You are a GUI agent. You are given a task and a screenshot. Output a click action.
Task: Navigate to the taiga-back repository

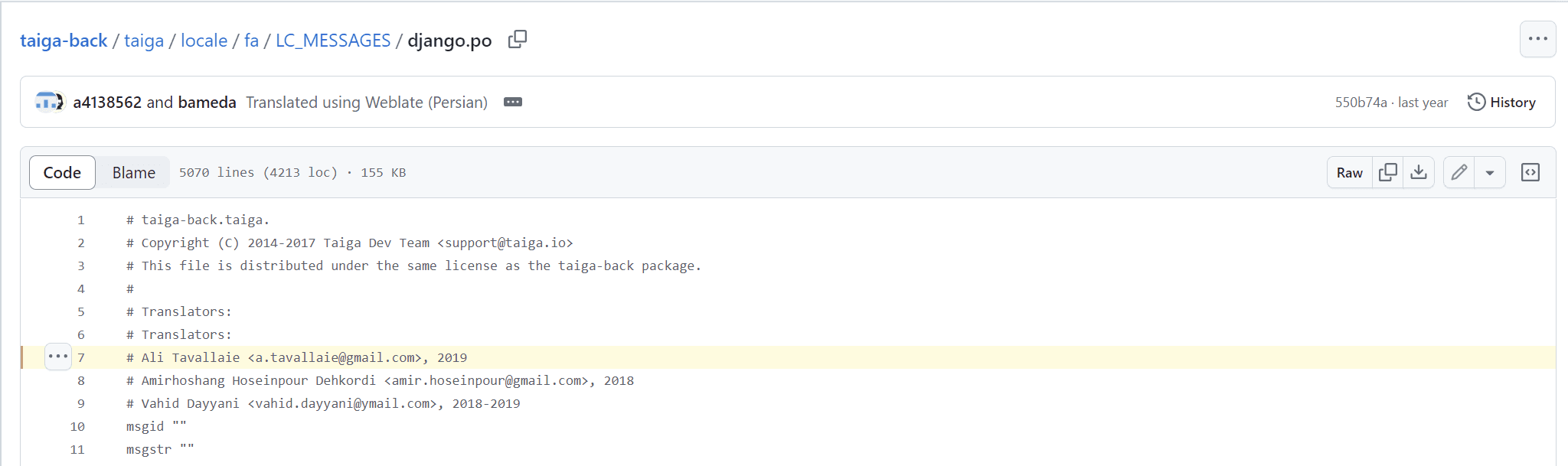click(64, 40)
